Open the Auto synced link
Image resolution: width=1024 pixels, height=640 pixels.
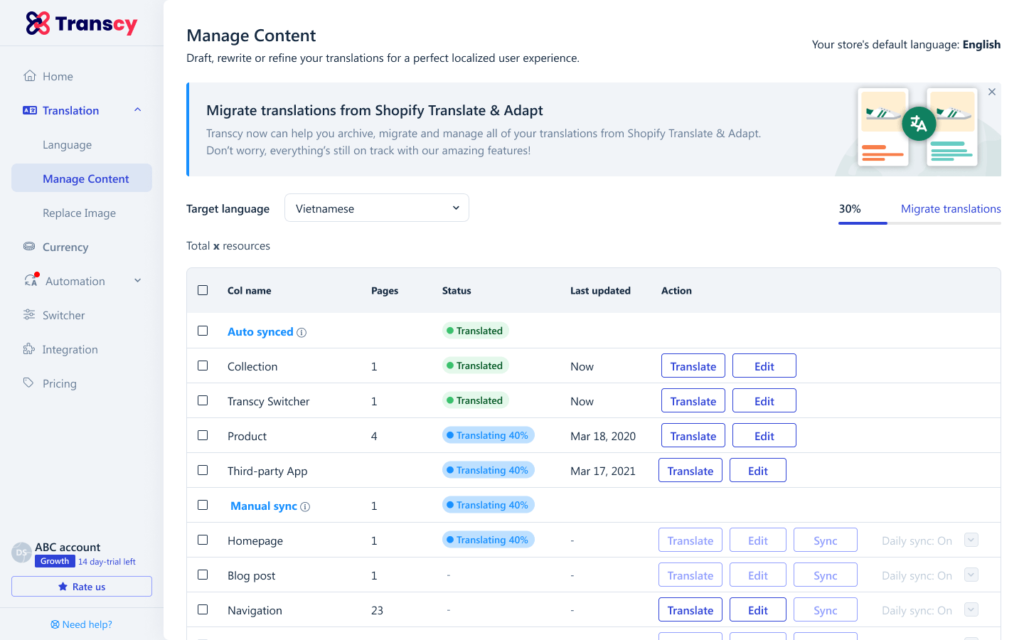tap(260, 332)
